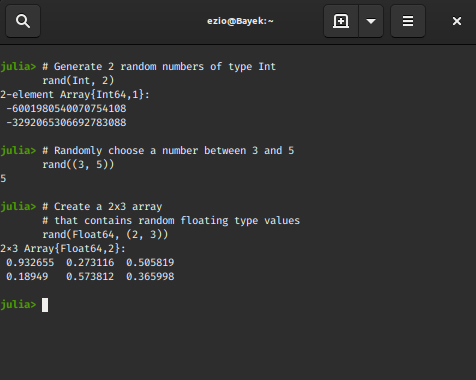Click the last green julia> prompt
476x380 pixels.
coord(18,304)
